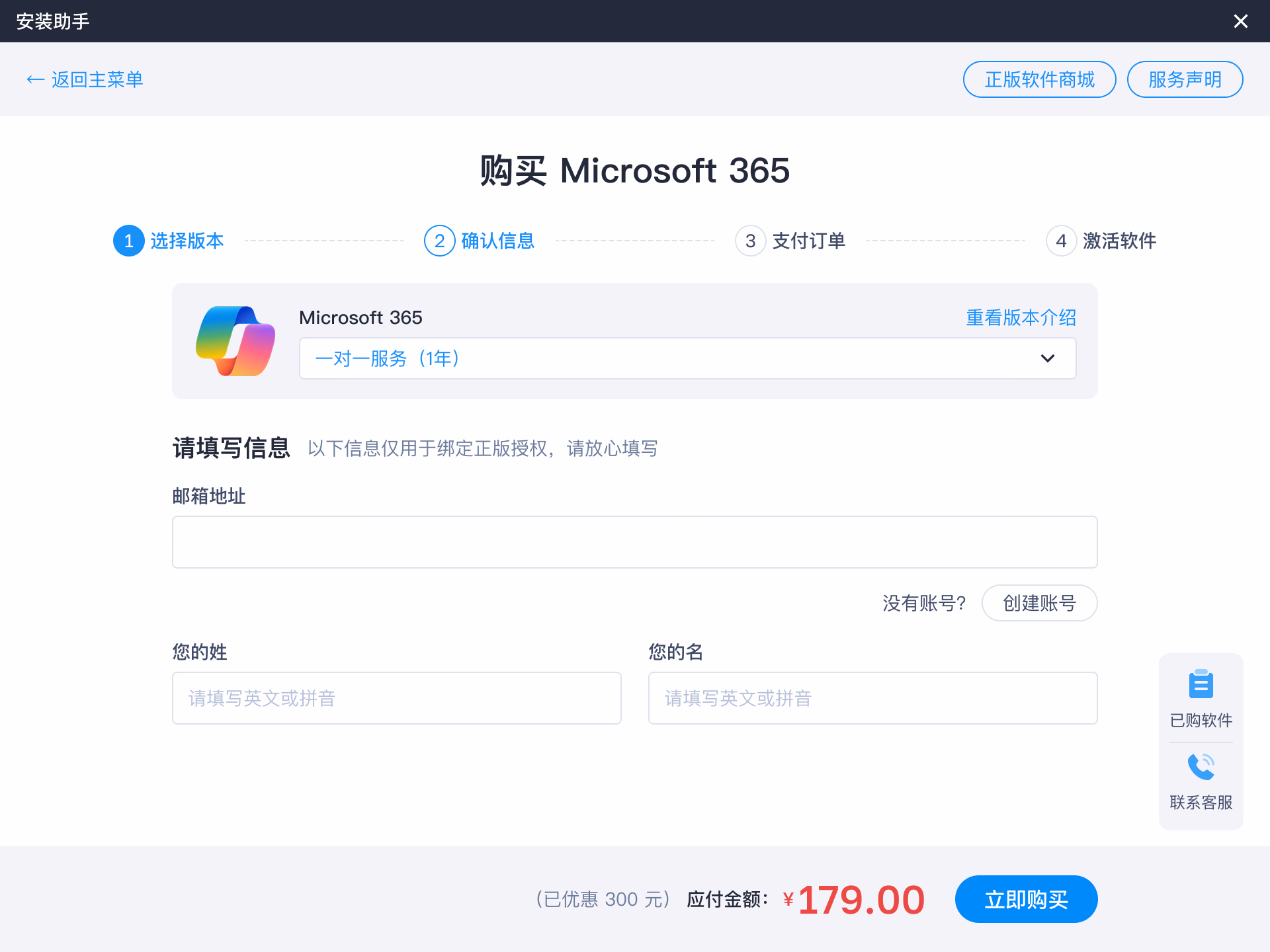1270x952 pixels.
Task: Click the contact customer service phone icon
Action: pyautogui.click(x=1201, y=767)
